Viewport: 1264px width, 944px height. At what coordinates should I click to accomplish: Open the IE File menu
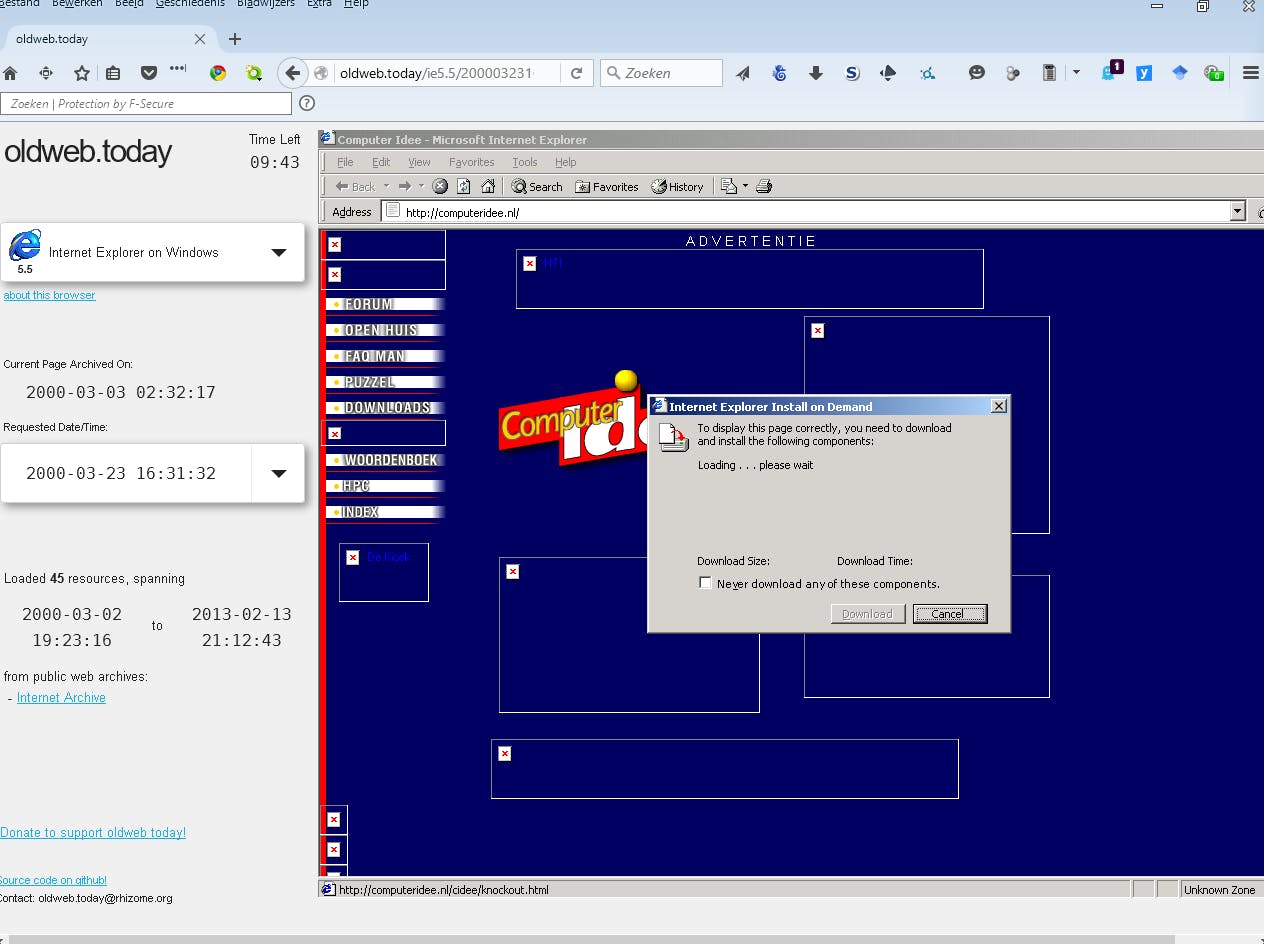click(x=345, y=162)
